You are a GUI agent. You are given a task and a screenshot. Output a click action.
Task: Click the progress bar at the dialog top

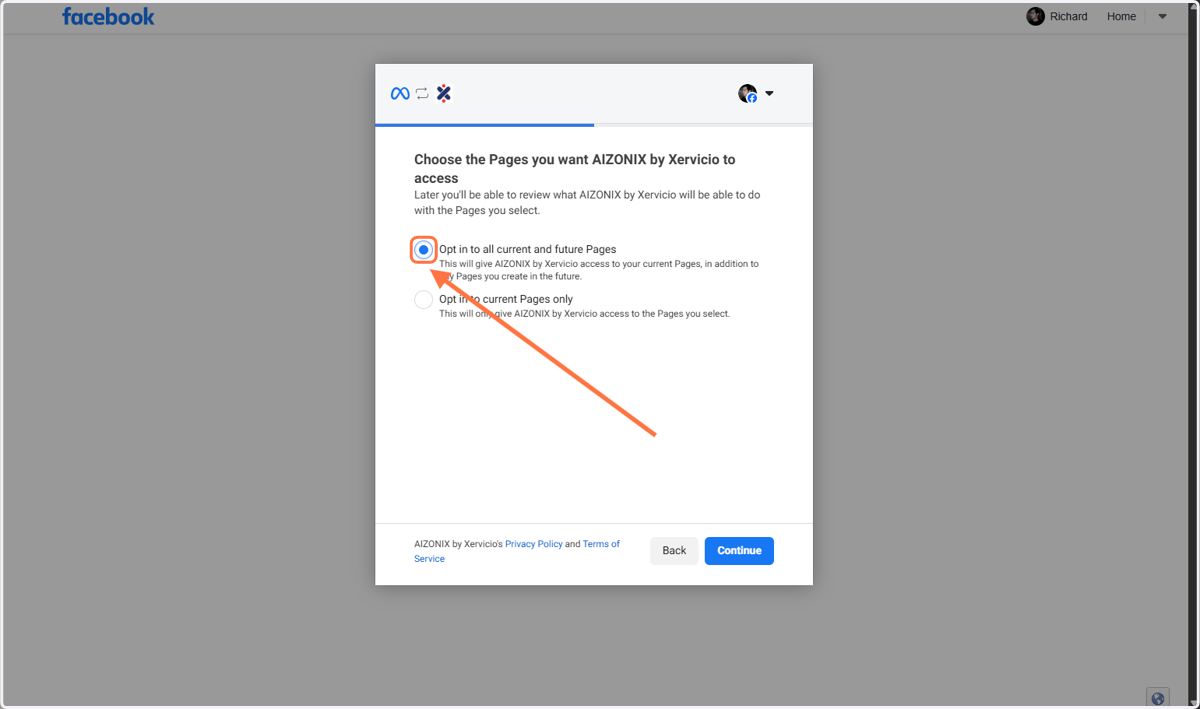point(594,125)
